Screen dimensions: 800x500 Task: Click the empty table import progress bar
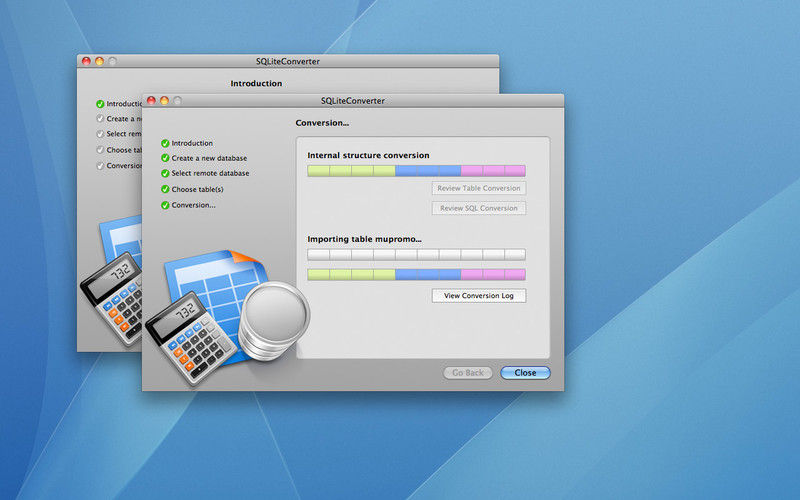pos(416,254)
